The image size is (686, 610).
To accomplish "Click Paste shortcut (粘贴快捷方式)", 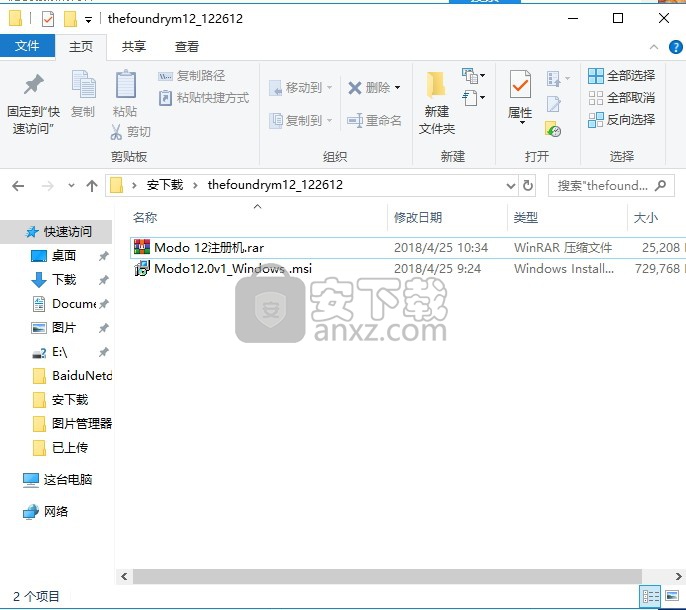I will click(x=204, y=98).
